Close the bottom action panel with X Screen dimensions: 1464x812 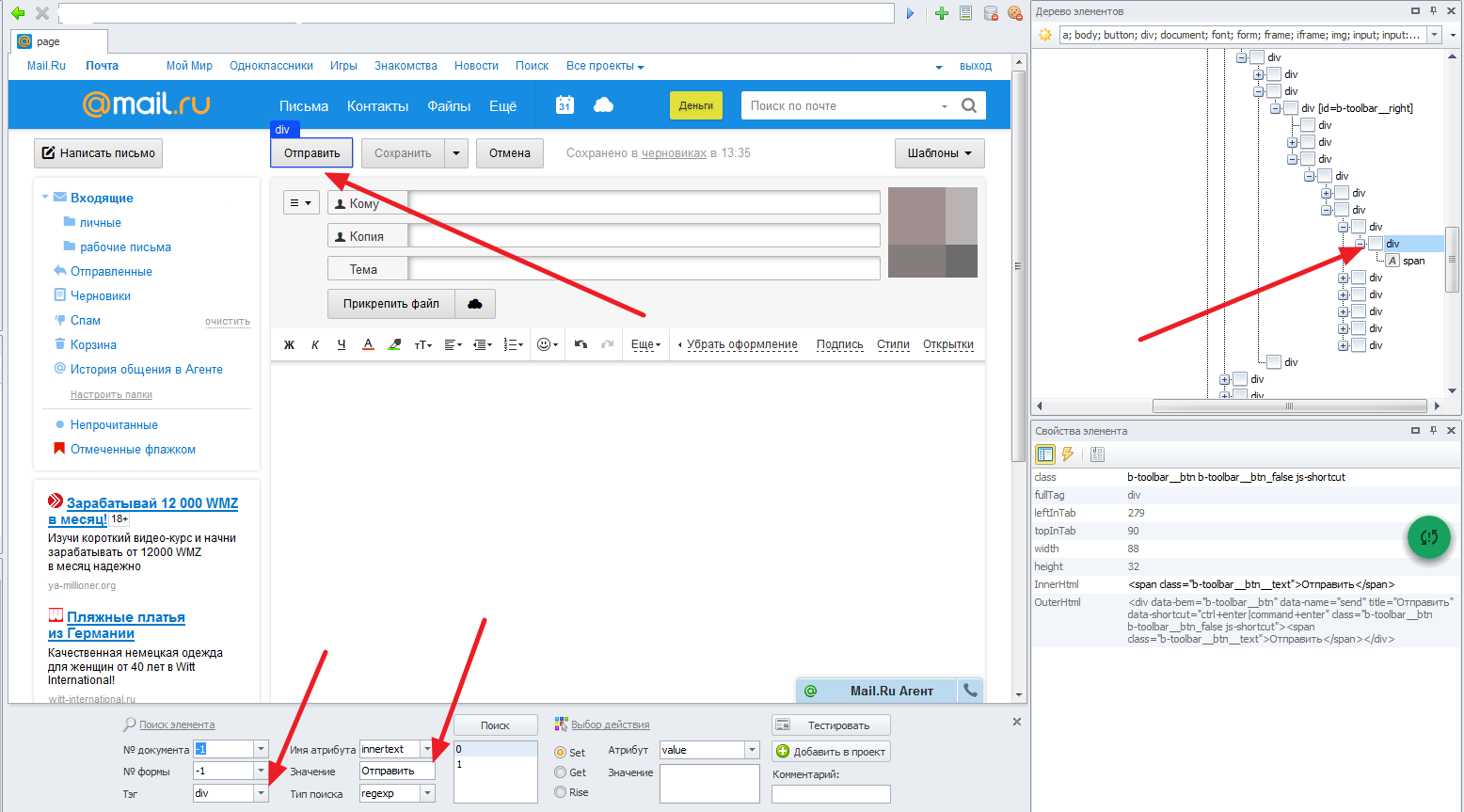(1016, 722)
